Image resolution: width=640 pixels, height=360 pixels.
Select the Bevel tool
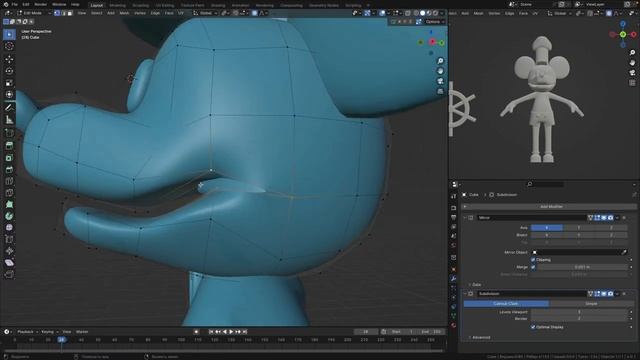[x=9, y=169]
